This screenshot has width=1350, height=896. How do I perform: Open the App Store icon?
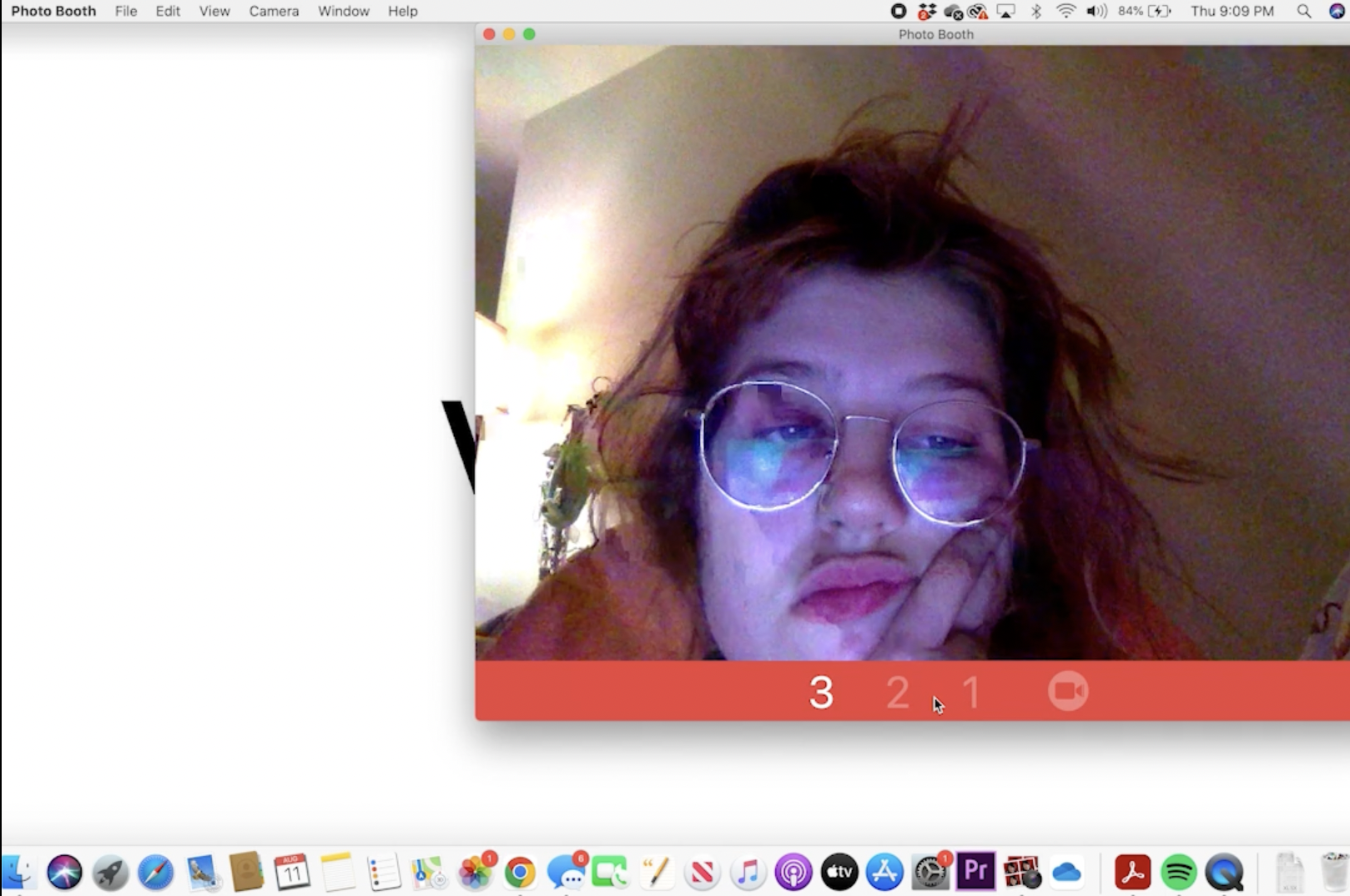(x=884, y=873)
